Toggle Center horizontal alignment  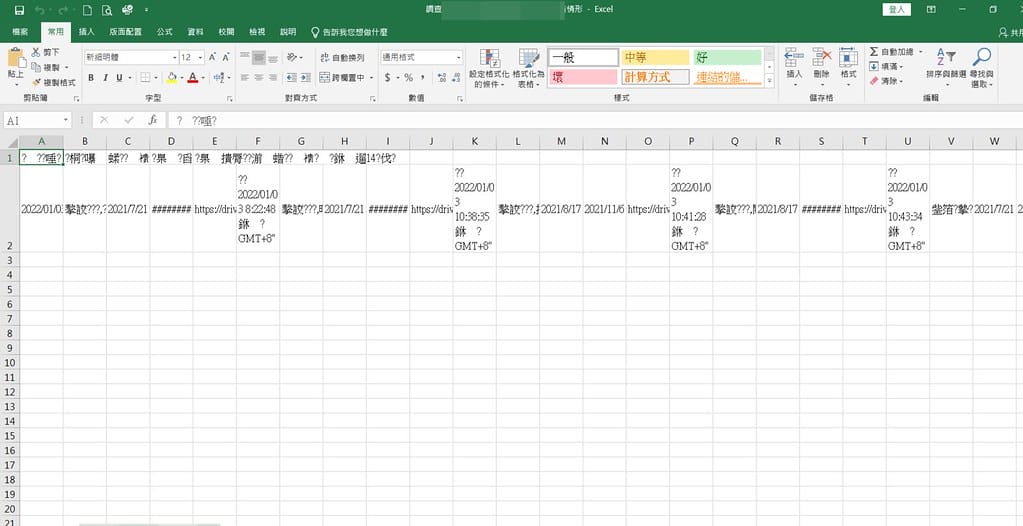point(259,78)
